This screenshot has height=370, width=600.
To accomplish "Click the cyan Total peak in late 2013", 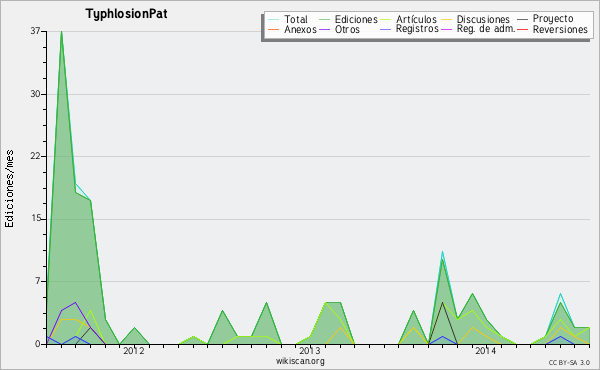I will 442,252.
